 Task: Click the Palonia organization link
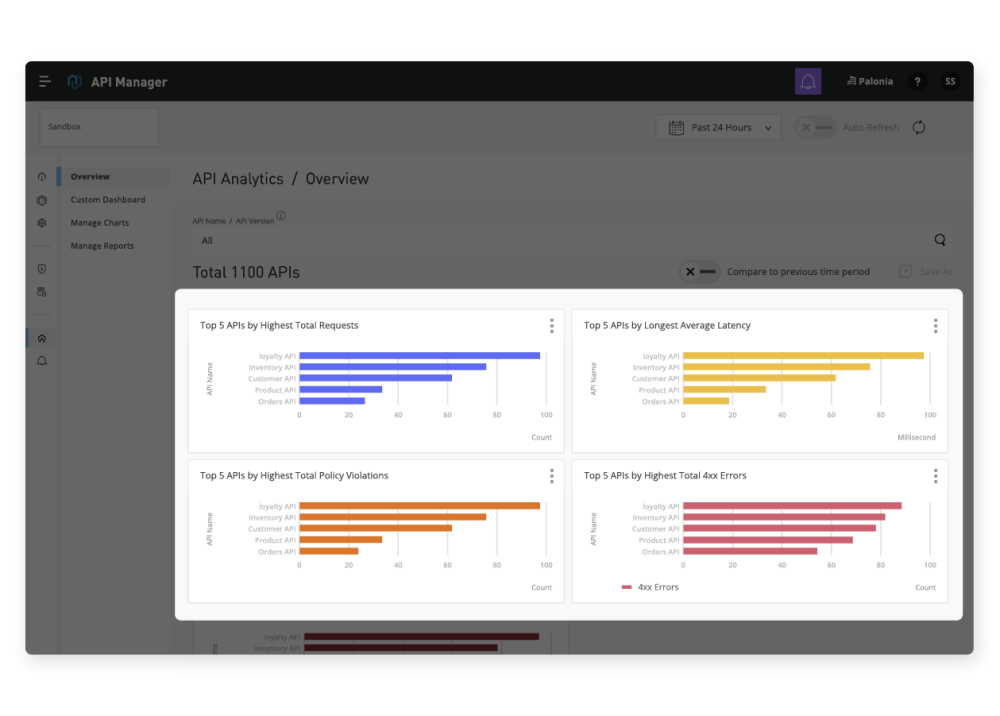(869, 81)
